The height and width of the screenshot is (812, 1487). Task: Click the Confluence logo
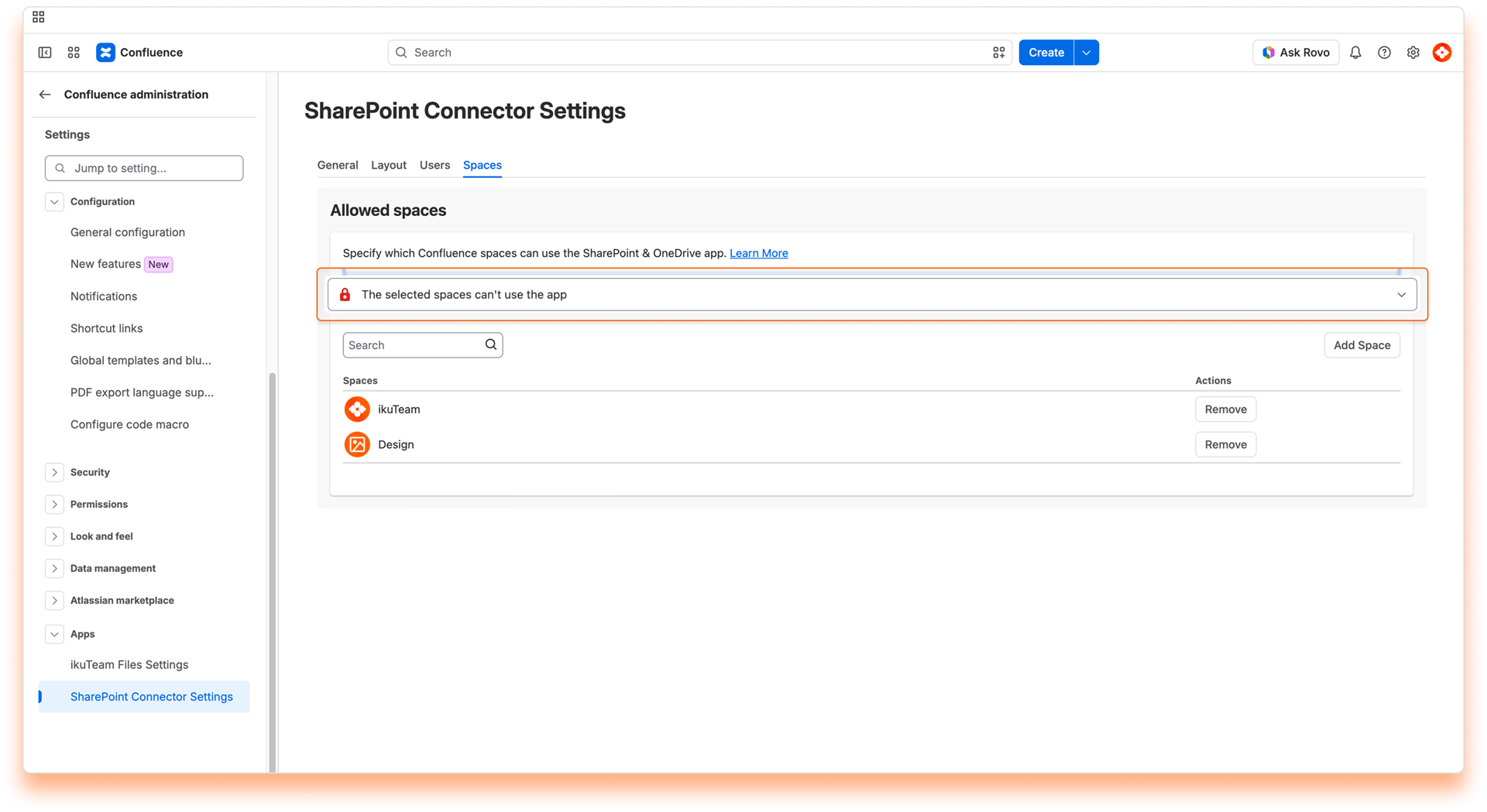(105, 53)
